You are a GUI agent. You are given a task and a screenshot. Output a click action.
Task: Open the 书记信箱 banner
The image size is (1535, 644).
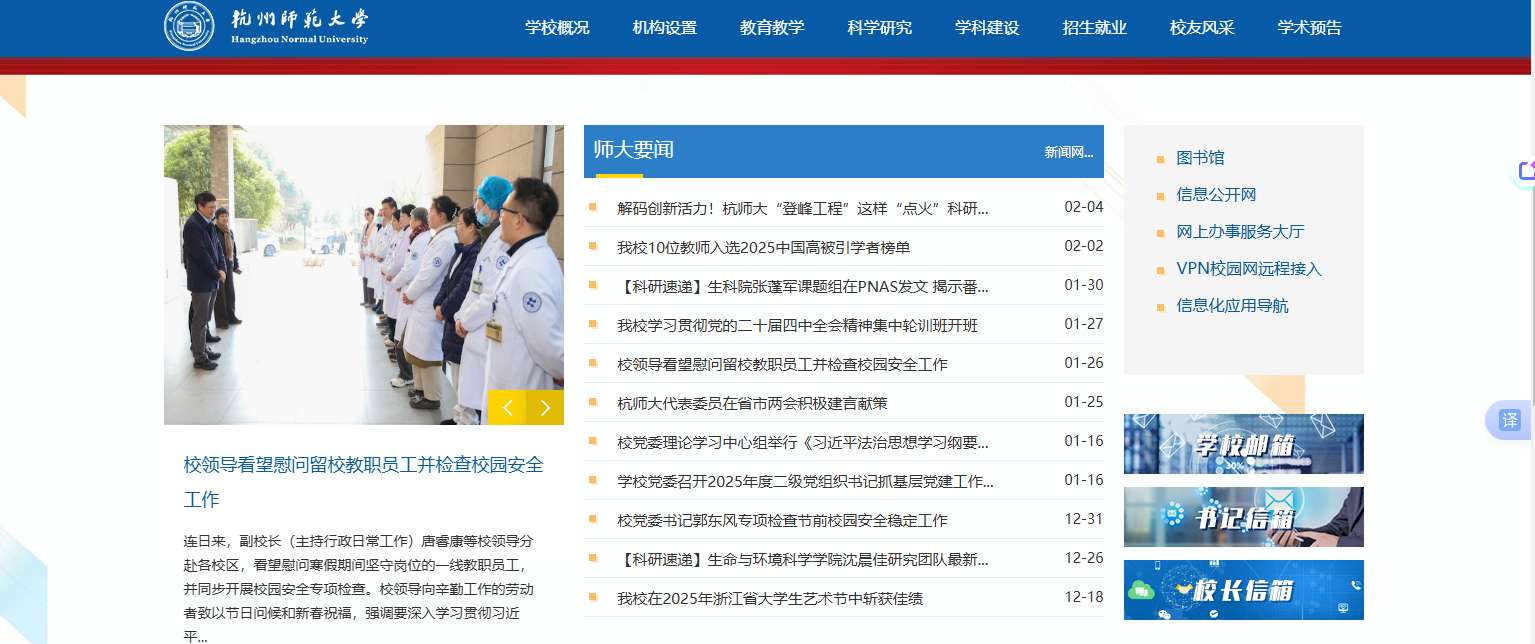pos(1243,517)
